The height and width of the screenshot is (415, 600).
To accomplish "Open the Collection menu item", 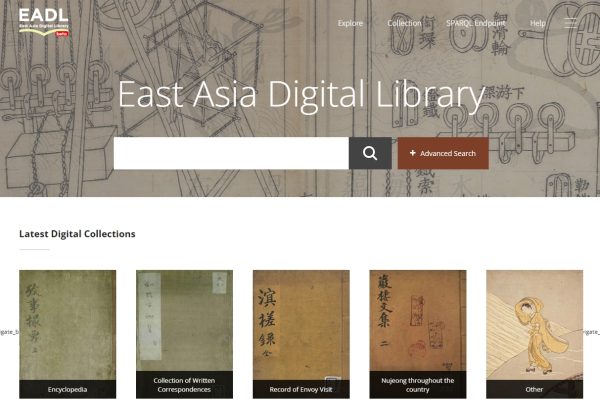I will point(404,23).
